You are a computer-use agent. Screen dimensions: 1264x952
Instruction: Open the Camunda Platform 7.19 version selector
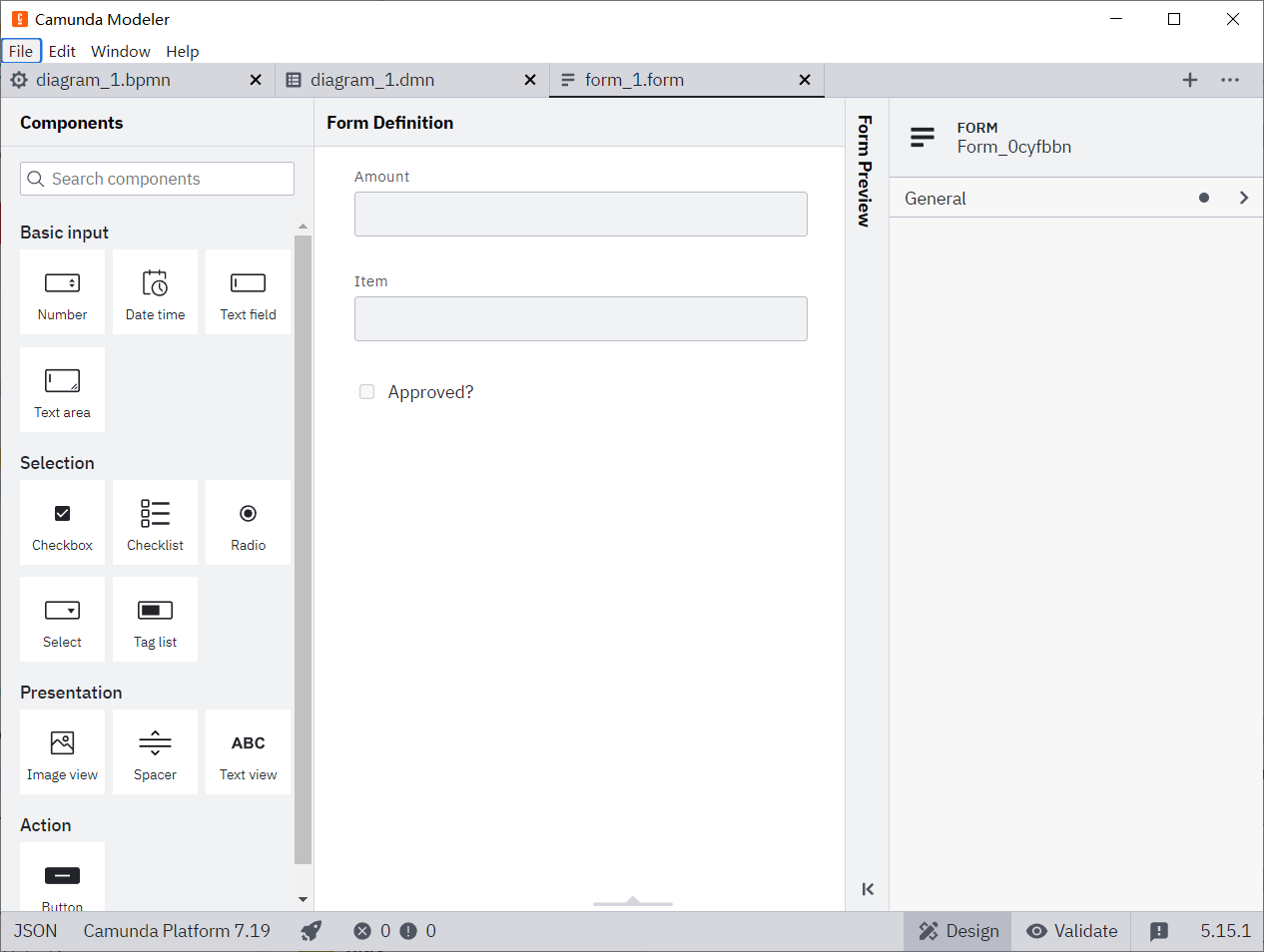click(177, 931)
